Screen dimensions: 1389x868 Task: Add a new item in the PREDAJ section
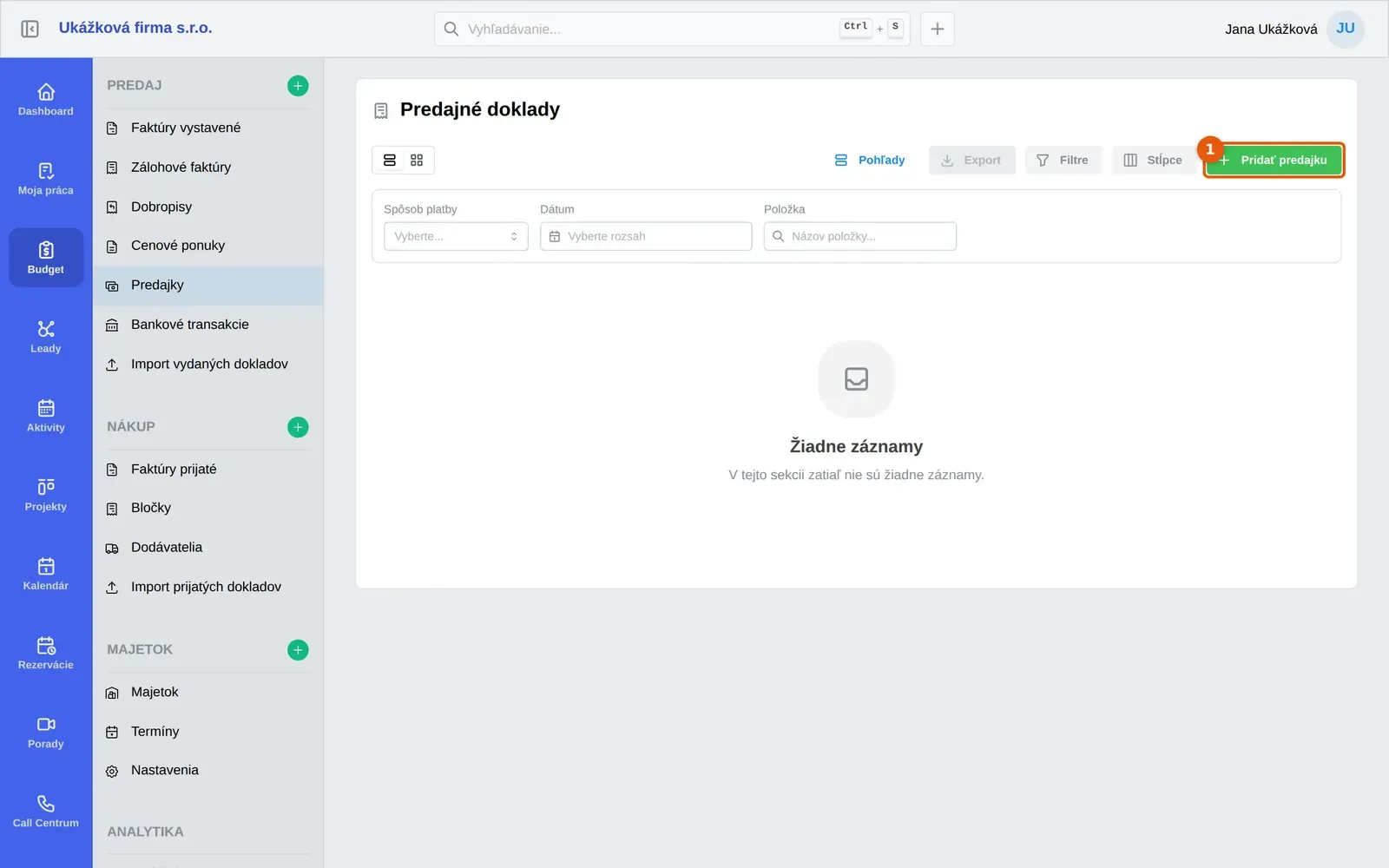click(298, 86)
